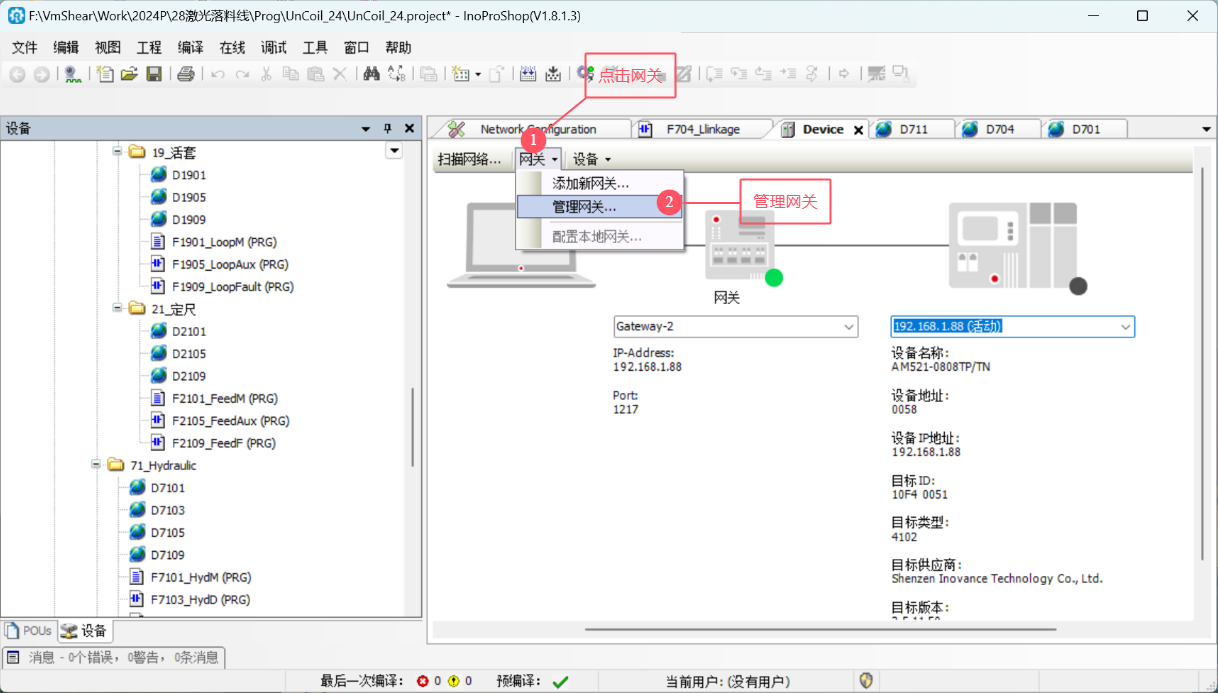
Task: Click the new project toolbar icon
Action: pyautogui.click(x=105, y=74)
